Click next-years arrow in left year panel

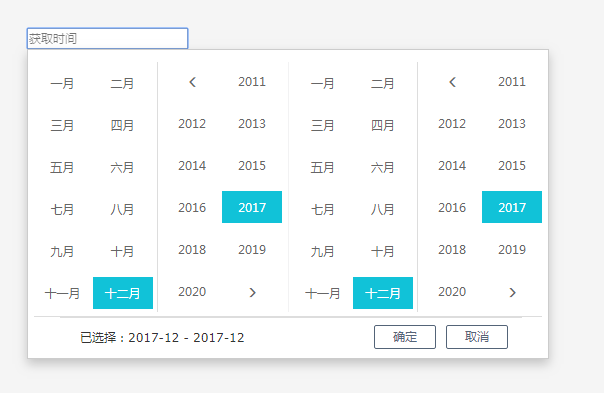(x=252, y=292)
